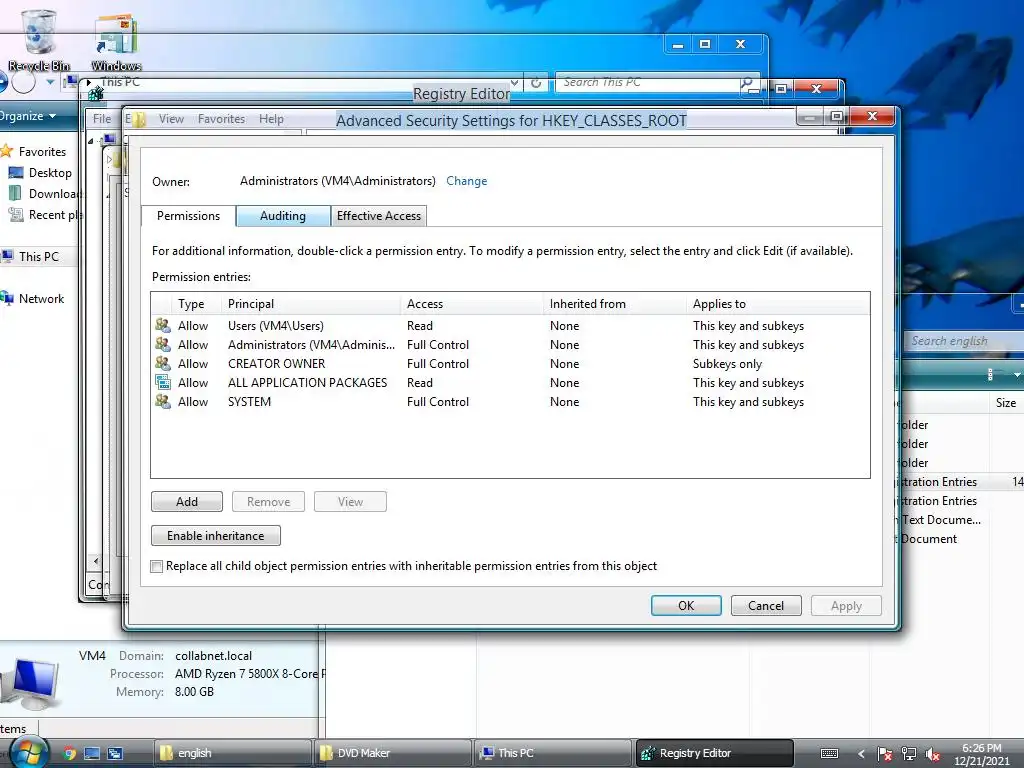Click the Size column header in english window
Image resolution: width=1024 pixels, height=768 pixels.
click(1006, 403)
